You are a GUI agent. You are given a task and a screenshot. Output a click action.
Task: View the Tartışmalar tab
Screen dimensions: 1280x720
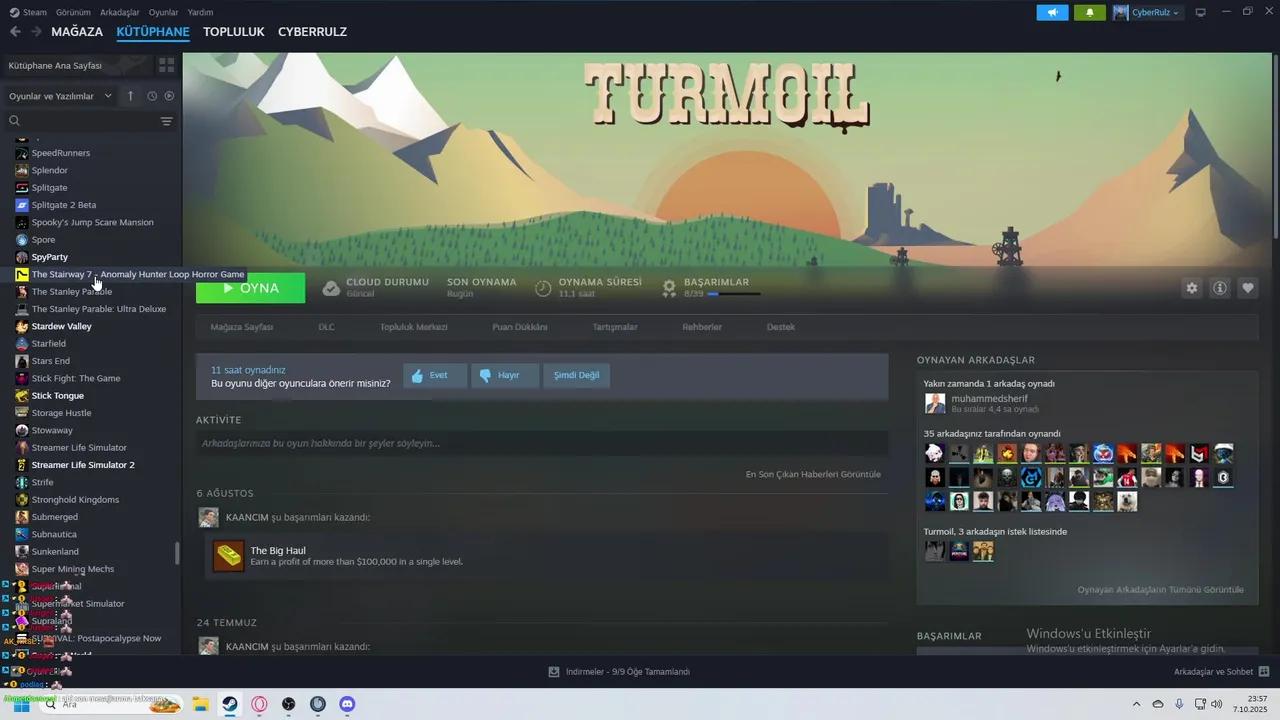pos(614,327)
